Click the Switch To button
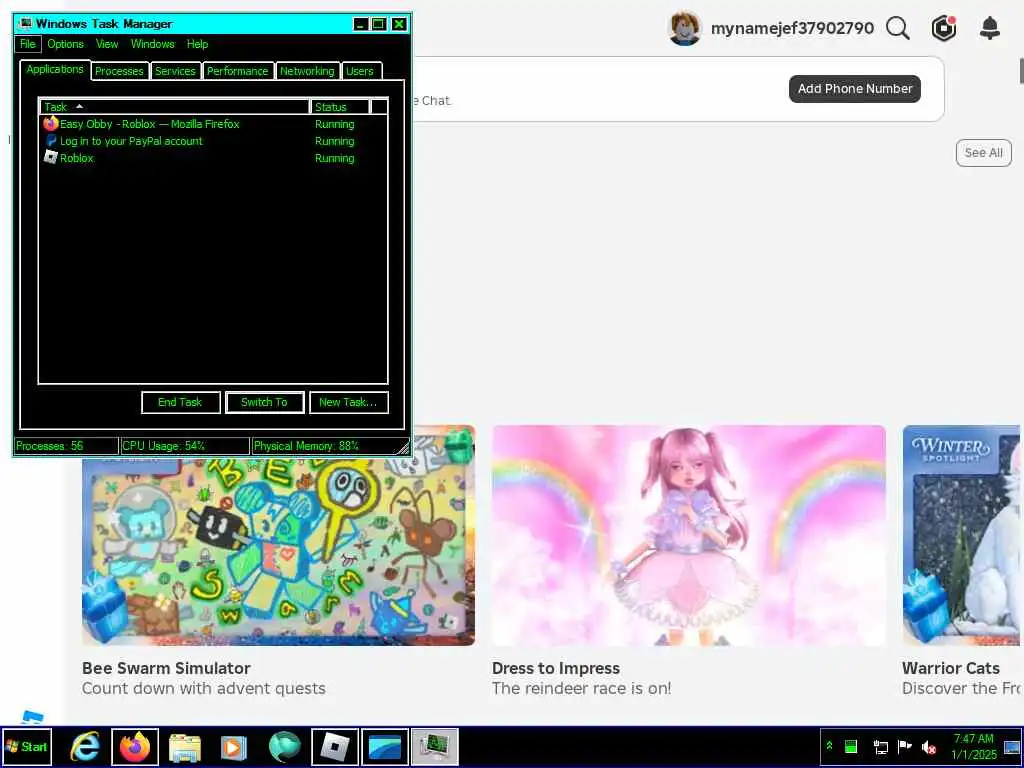Viewport: 1024px width, 768px height. (264, 402)
